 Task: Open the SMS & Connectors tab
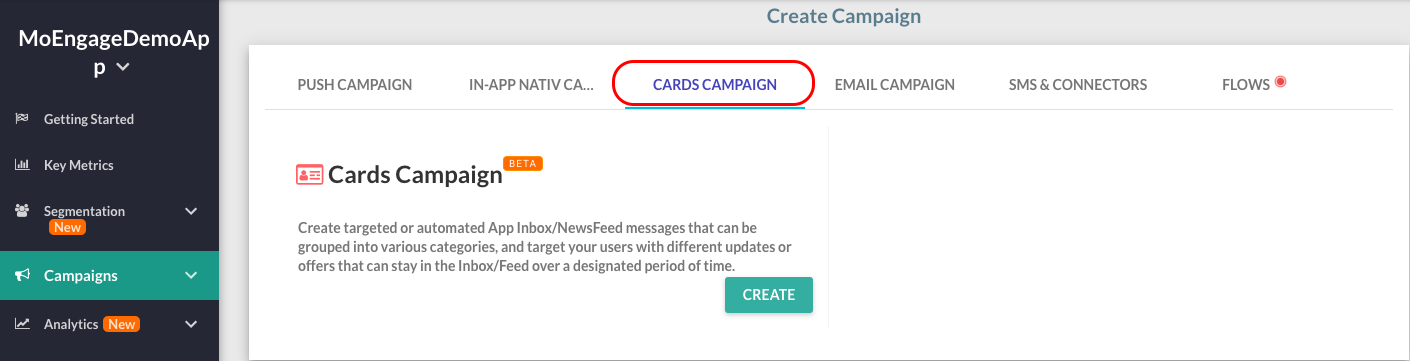pos(1078,85)
